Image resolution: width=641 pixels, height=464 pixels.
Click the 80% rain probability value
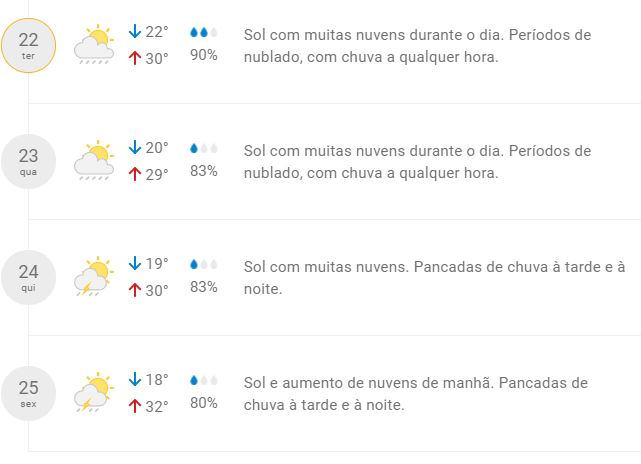tap(204, 403)
